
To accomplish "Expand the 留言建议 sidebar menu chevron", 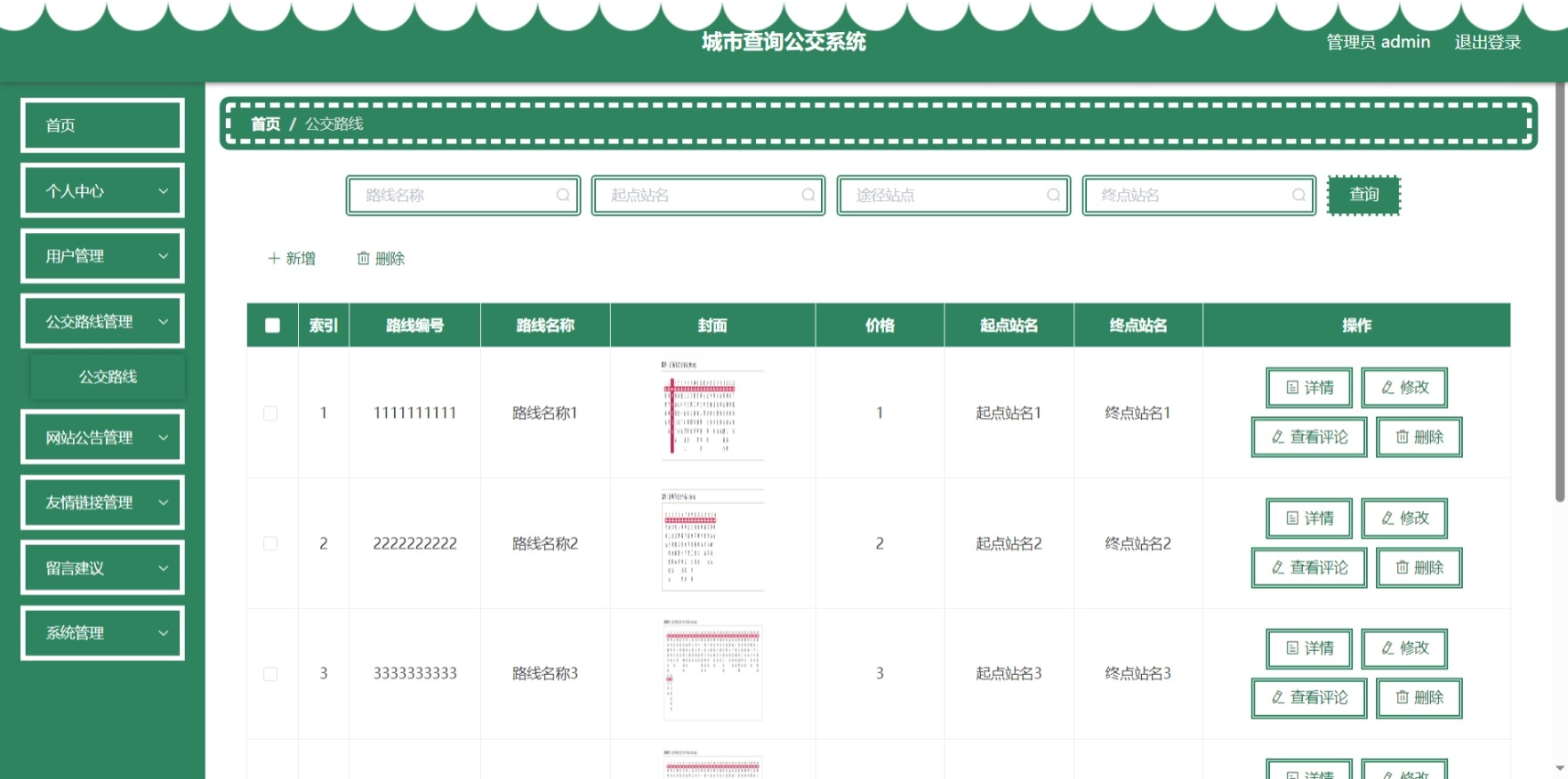I will 163,568.
